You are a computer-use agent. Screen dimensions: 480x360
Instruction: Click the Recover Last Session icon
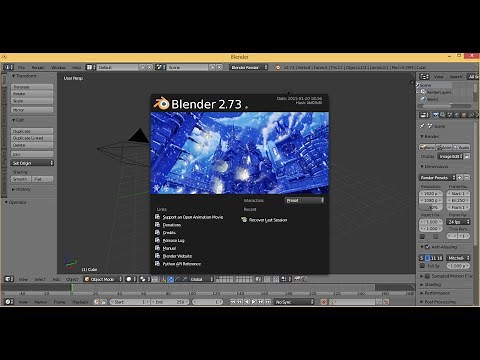pyautogui.click(x=244, y=220)
